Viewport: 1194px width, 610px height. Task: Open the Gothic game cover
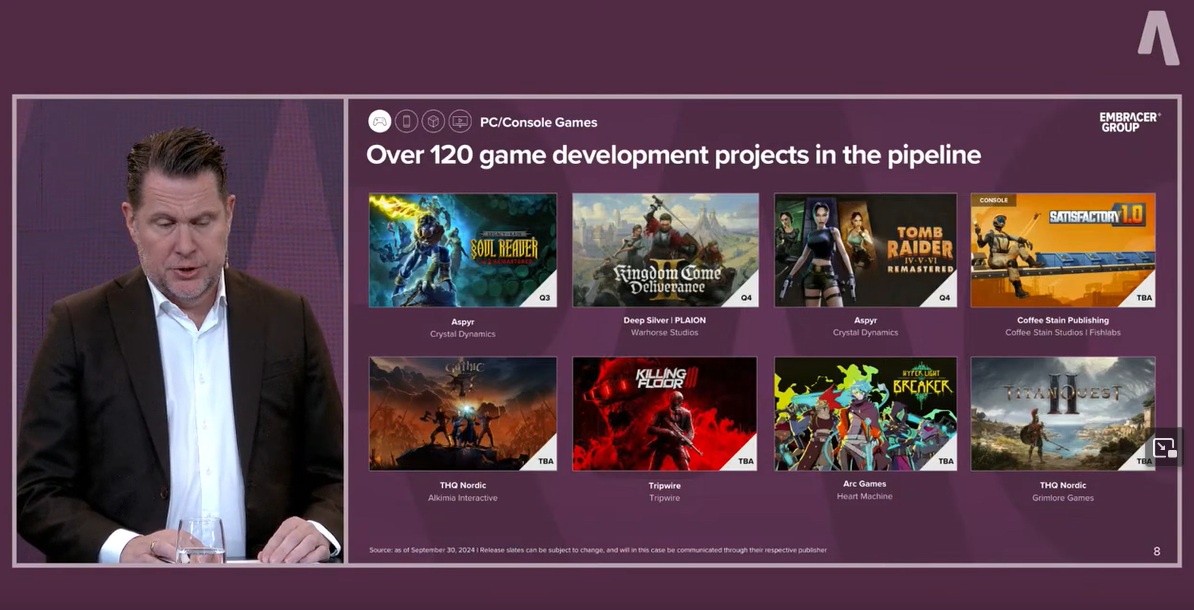(463, 414)
